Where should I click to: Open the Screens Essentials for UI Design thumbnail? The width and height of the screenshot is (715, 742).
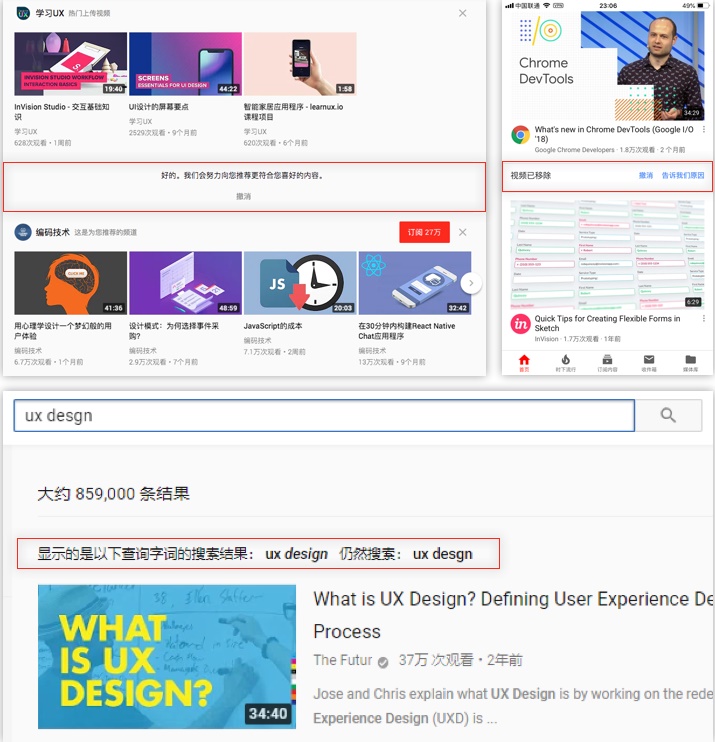click(x=185, y=64)
